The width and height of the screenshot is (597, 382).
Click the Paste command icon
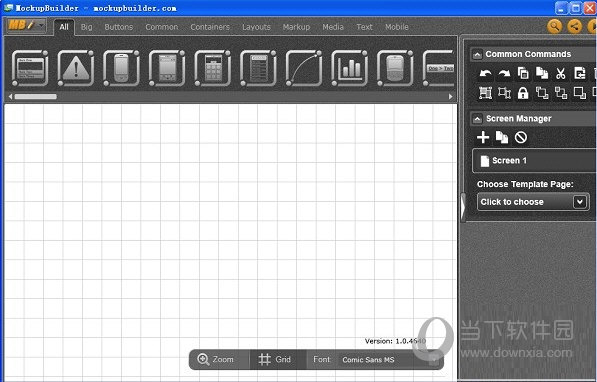coord(542,73)
